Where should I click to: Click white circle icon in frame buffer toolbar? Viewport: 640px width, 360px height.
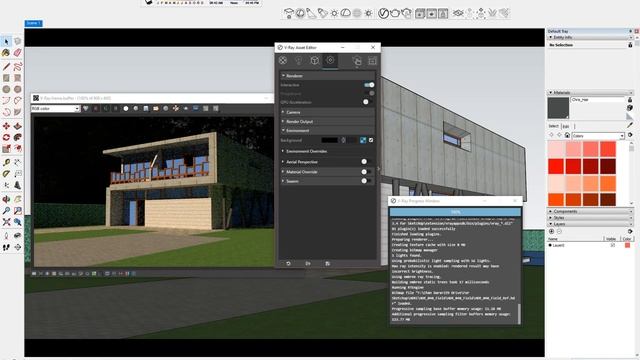(126, 109)
